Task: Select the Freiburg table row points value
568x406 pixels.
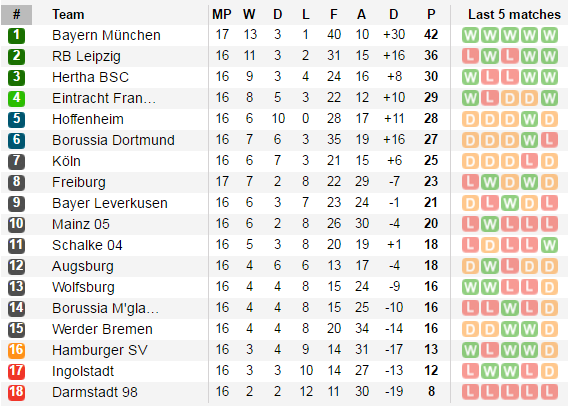Action: pyautogui.click(x=431, y=182)
